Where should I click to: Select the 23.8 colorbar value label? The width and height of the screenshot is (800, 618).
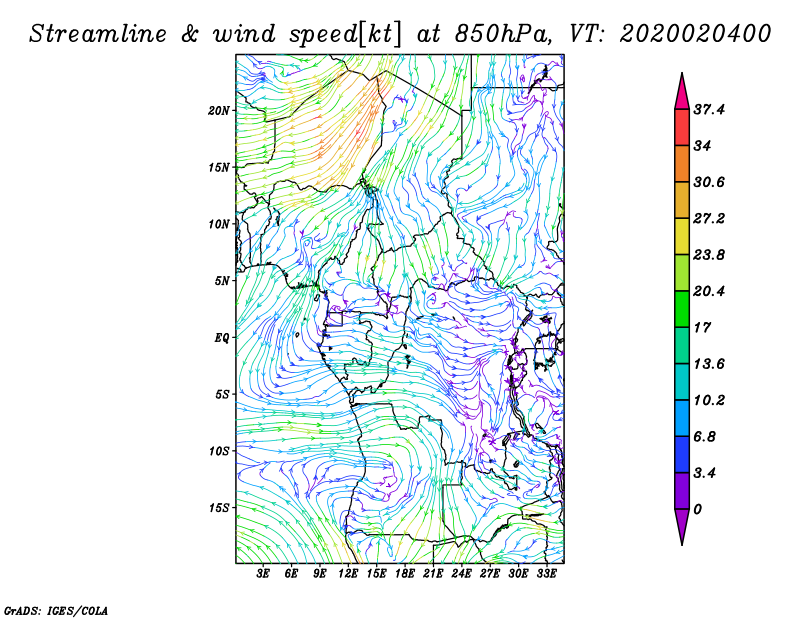click(709, 255)
